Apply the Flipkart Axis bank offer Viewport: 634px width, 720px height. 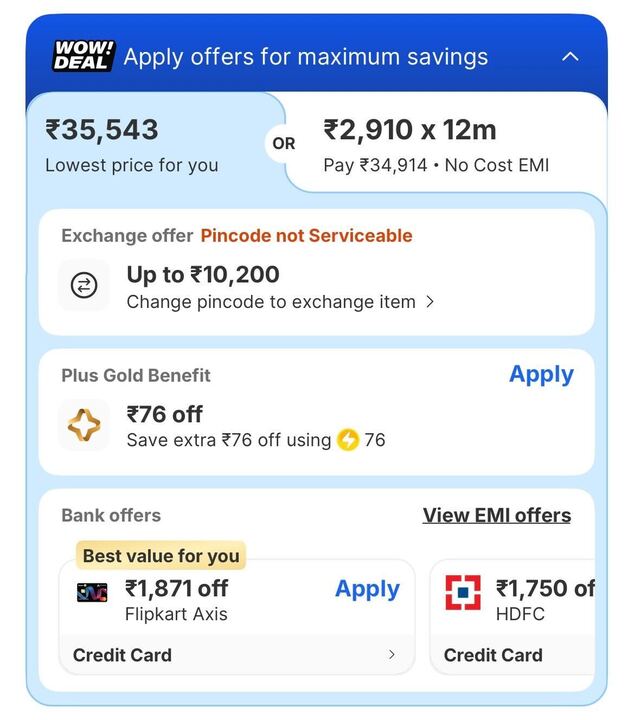(x=367, y=590)
